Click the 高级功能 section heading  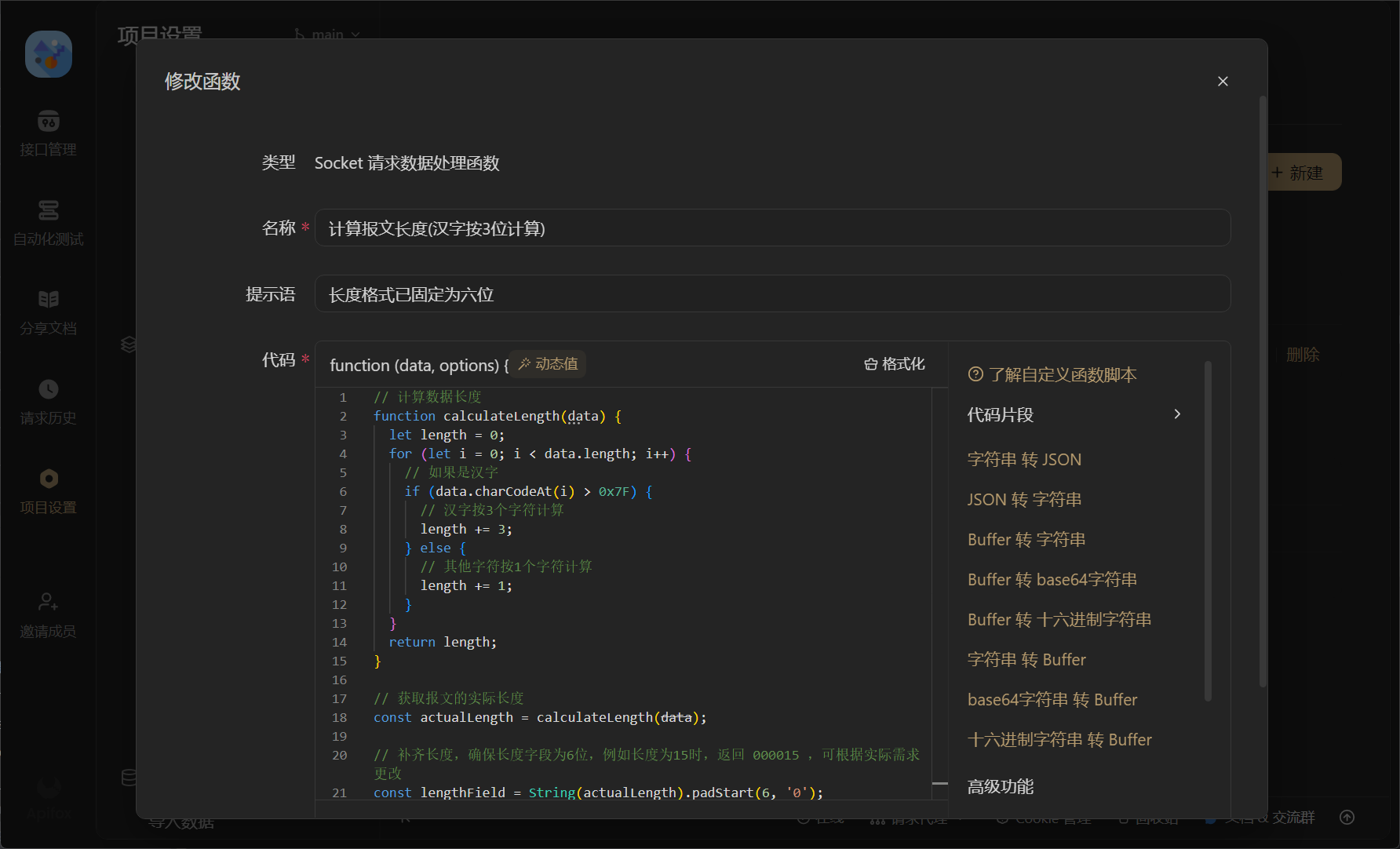(x=1000, y=787)
